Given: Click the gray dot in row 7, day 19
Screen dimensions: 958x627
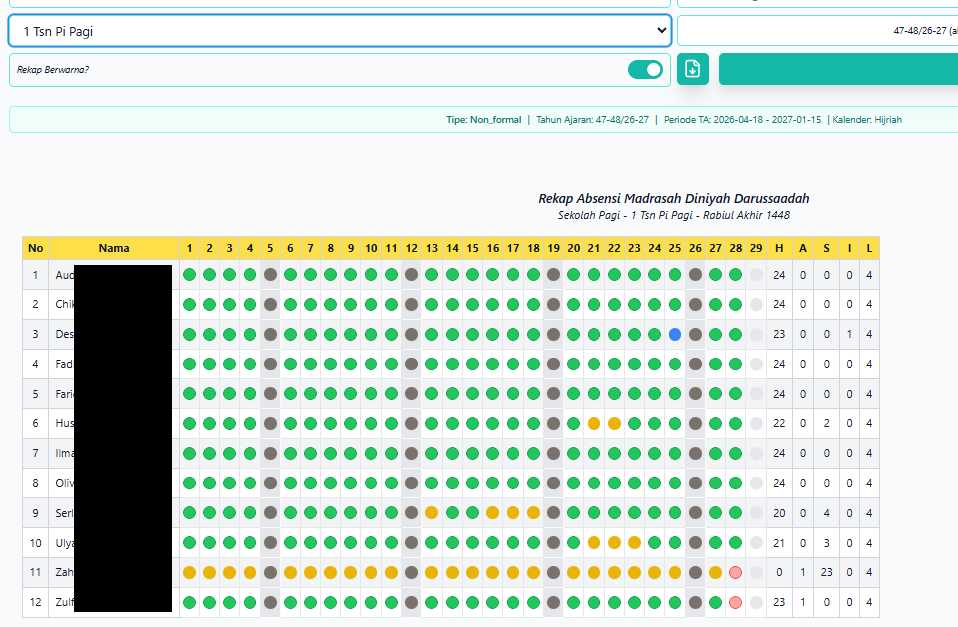Looking at the screenshot, I should (554, 453).
